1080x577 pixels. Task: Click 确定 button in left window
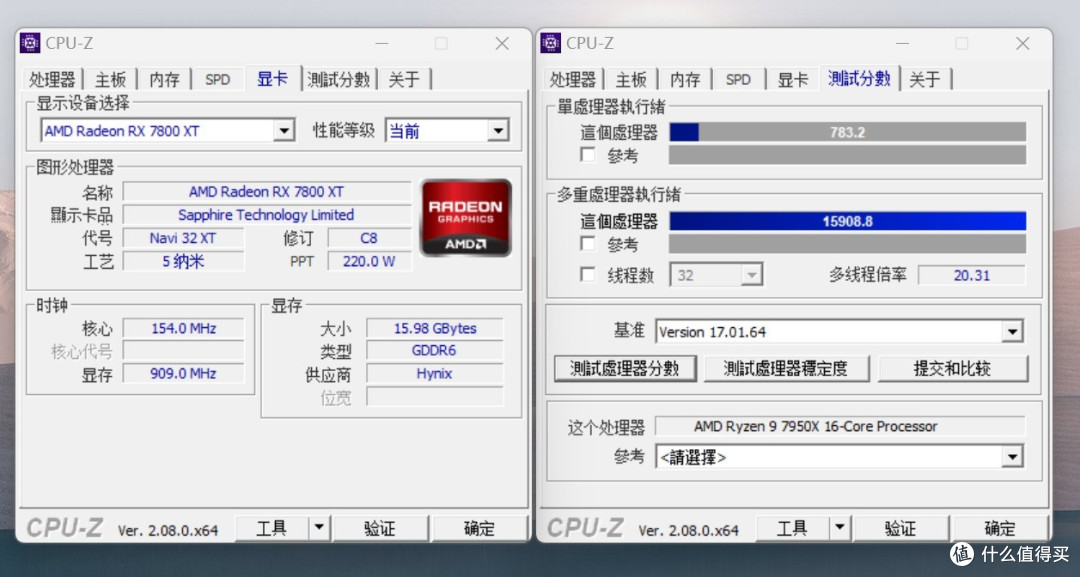point(479,528)
